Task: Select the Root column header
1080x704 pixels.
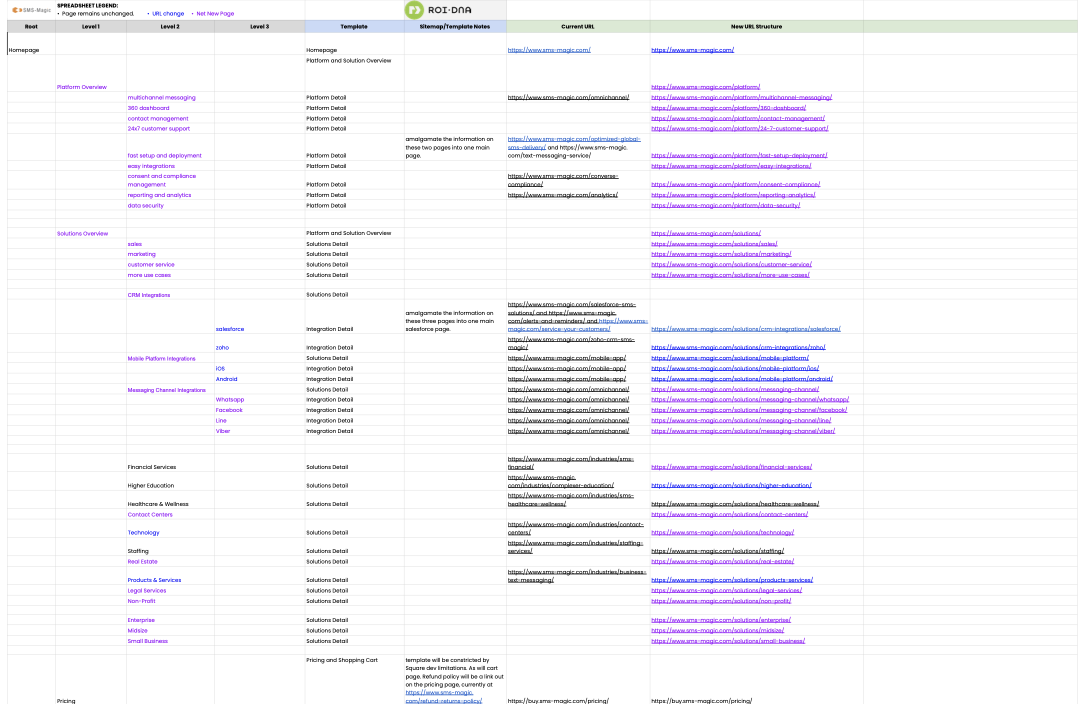Action: [31, 27]
